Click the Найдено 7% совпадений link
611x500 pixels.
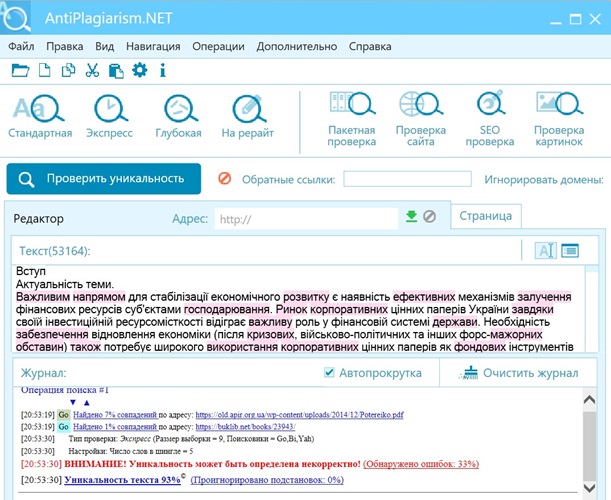click(115, 415)
